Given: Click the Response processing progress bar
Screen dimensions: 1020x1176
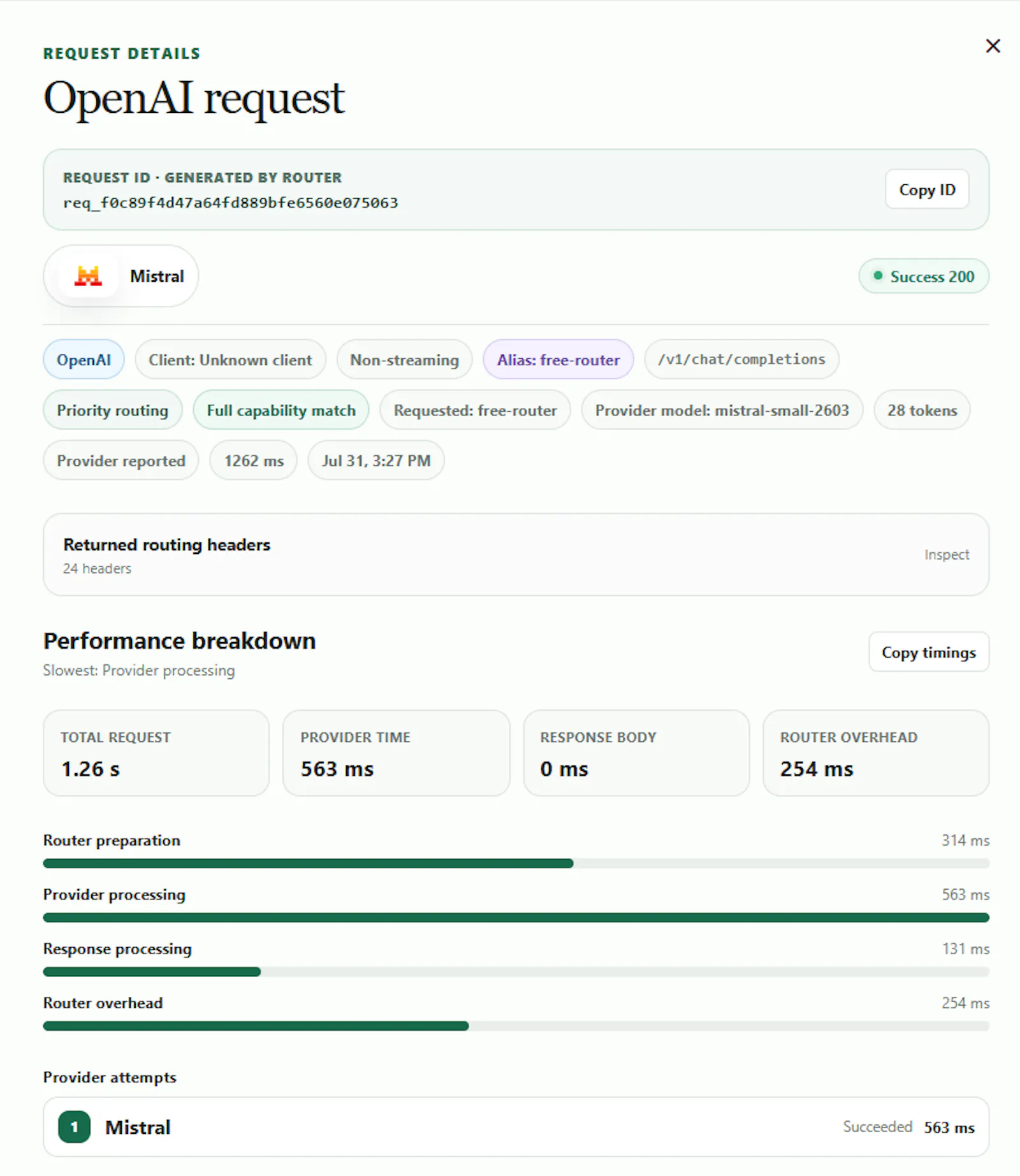Looking at the screenshot, I should click(516, 972).
